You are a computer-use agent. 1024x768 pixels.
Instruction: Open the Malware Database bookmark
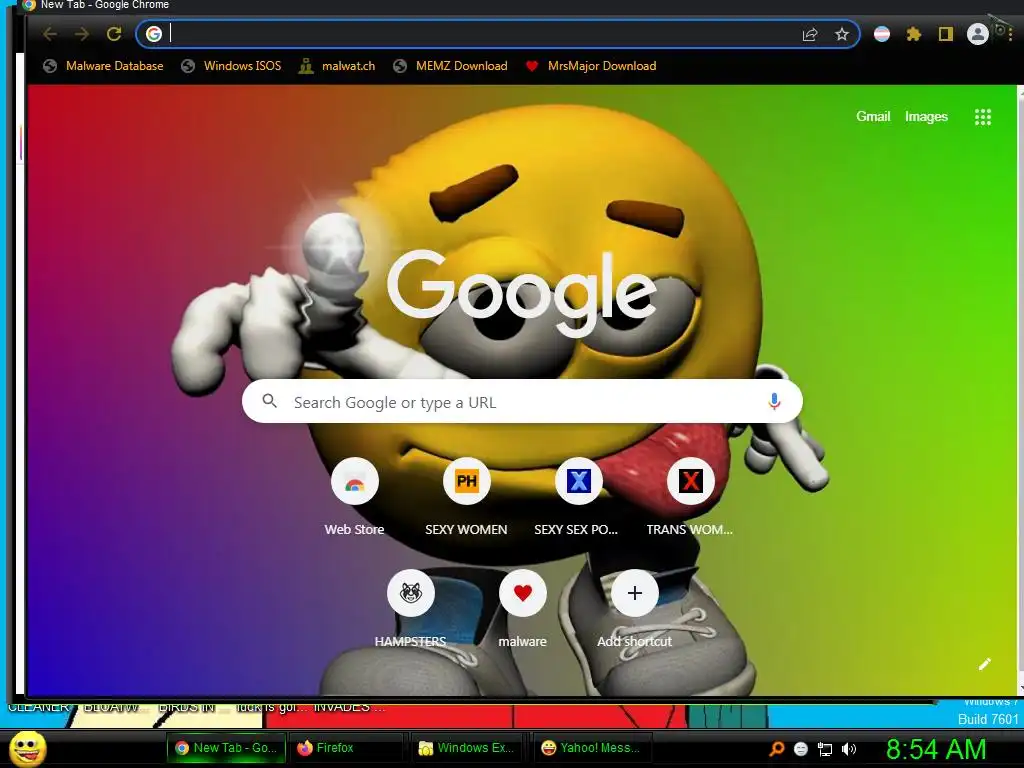pyautogui.click(x=103, y=66)
